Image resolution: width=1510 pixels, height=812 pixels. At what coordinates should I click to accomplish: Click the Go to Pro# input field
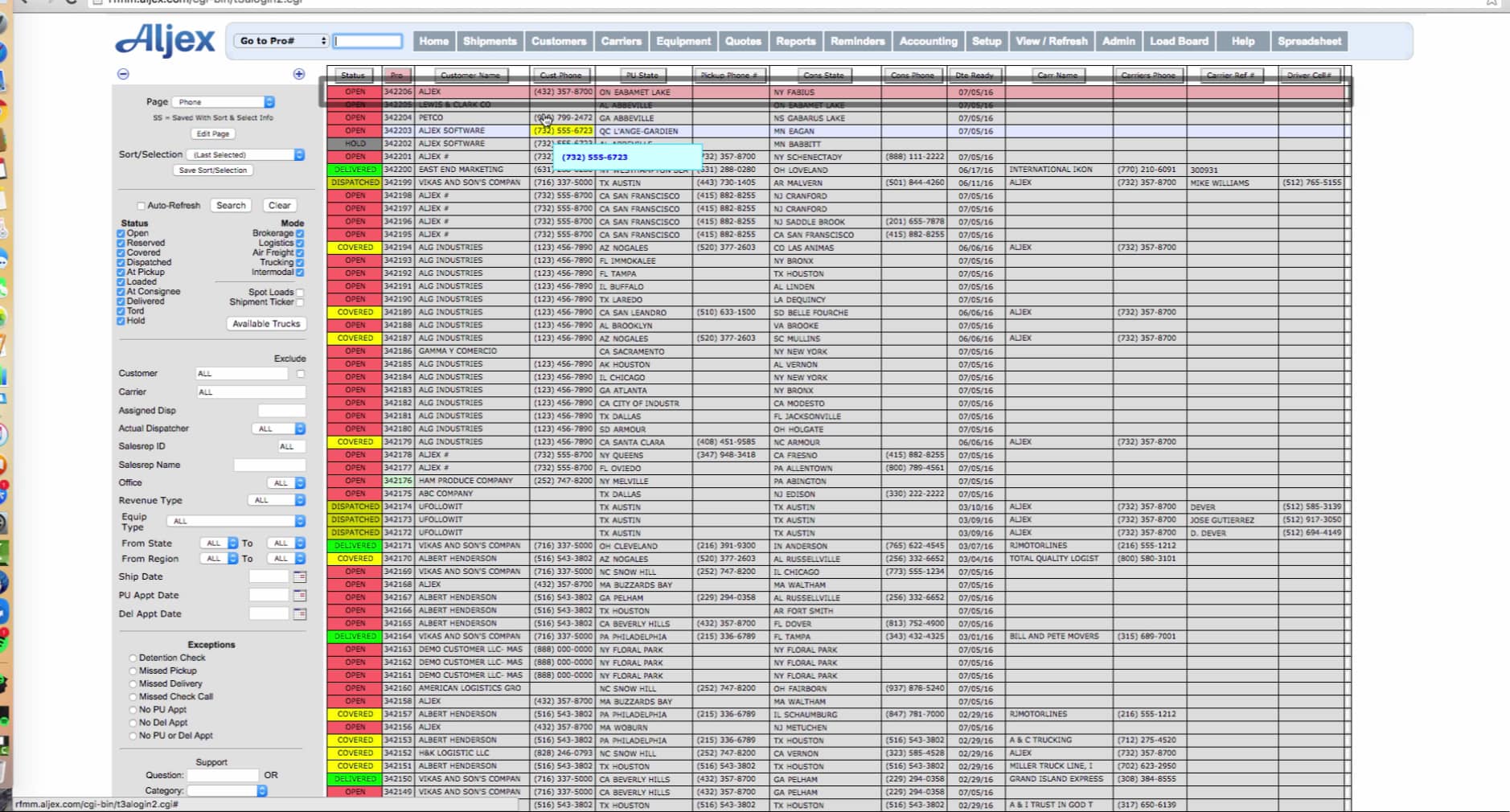pyautogui.click(x=368, y=41)
